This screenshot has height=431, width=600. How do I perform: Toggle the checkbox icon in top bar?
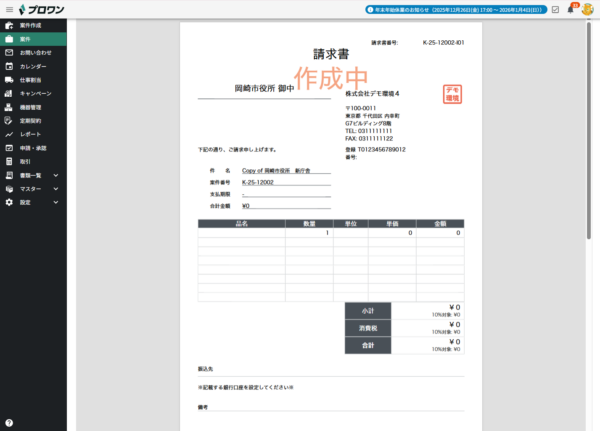click(x=555, y=9)
